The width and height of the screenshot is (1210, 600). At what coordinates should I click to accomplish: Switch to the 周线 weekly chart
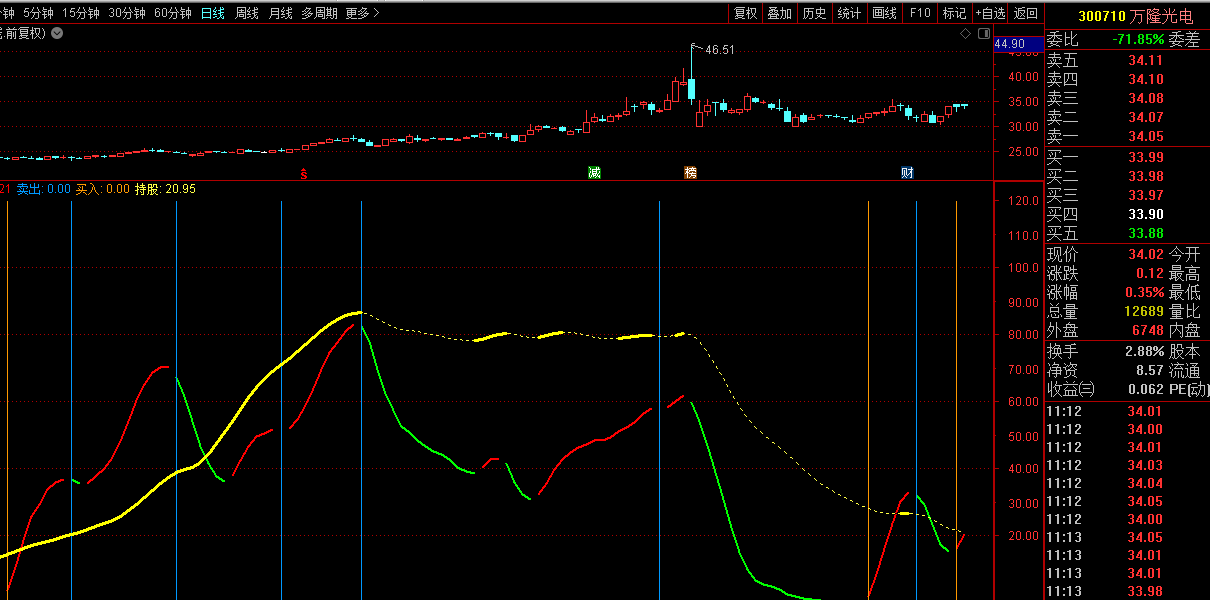[246, 13]
